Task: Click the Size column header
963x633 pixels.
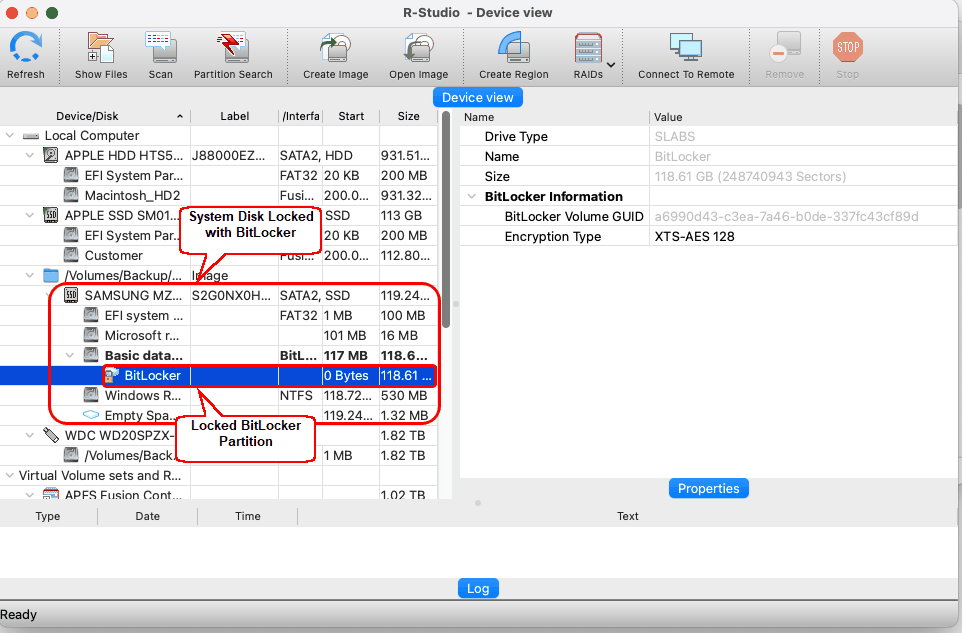Action: [408, 117]
